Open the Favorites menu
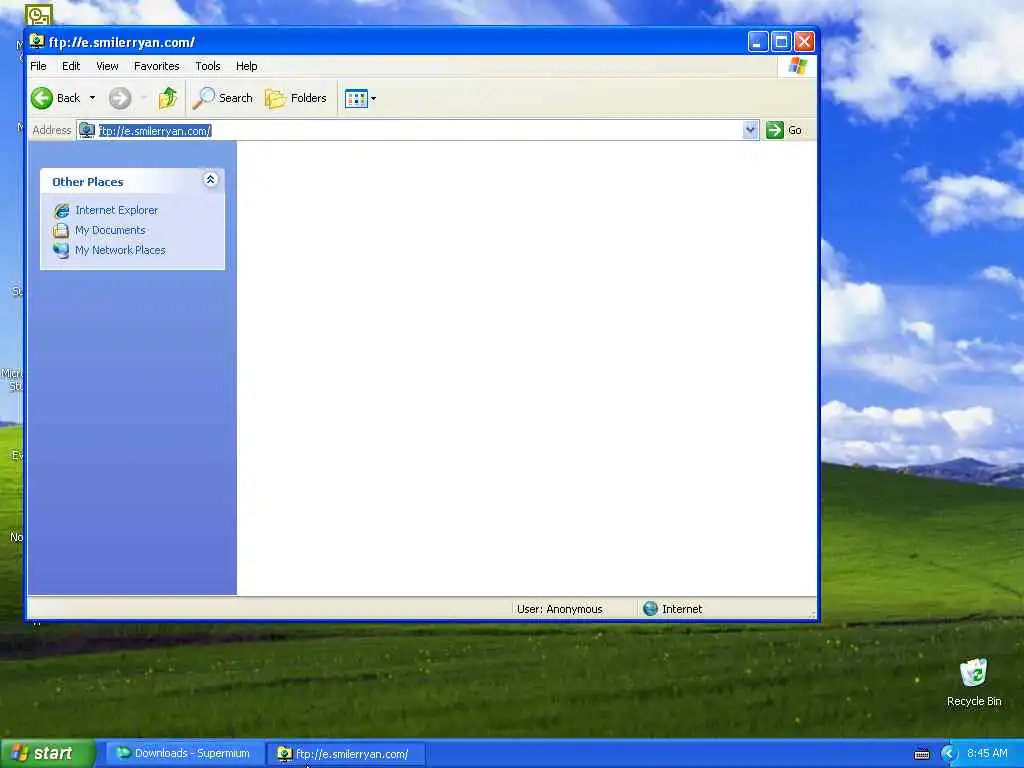The image size is (1024, 768). [x=157, y=66]
